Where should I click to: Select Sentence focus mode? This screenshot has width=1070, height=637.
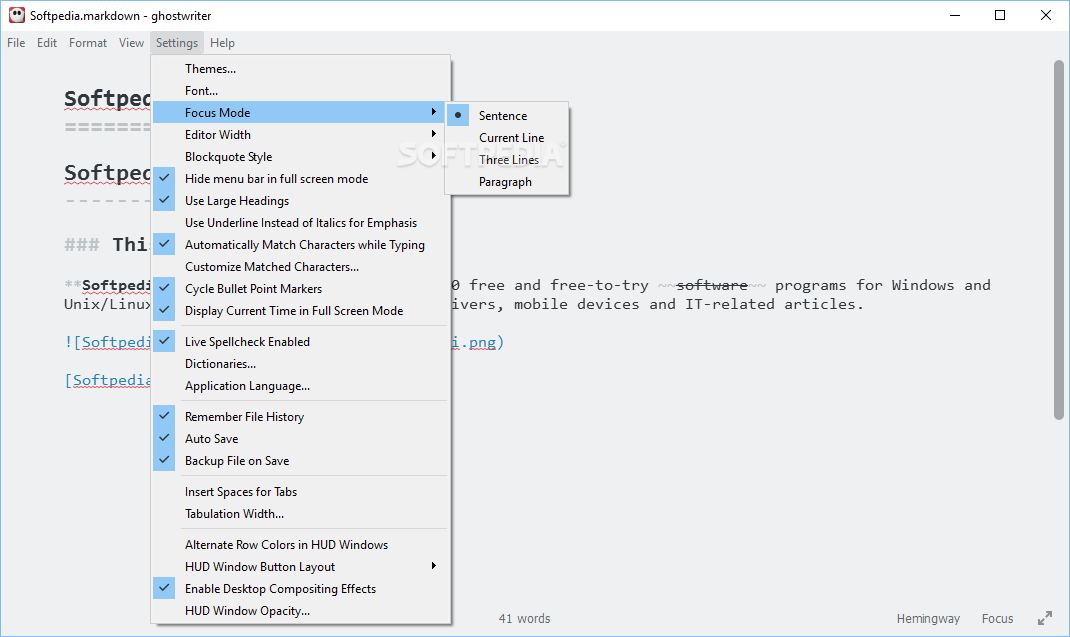tap(507, 115)
